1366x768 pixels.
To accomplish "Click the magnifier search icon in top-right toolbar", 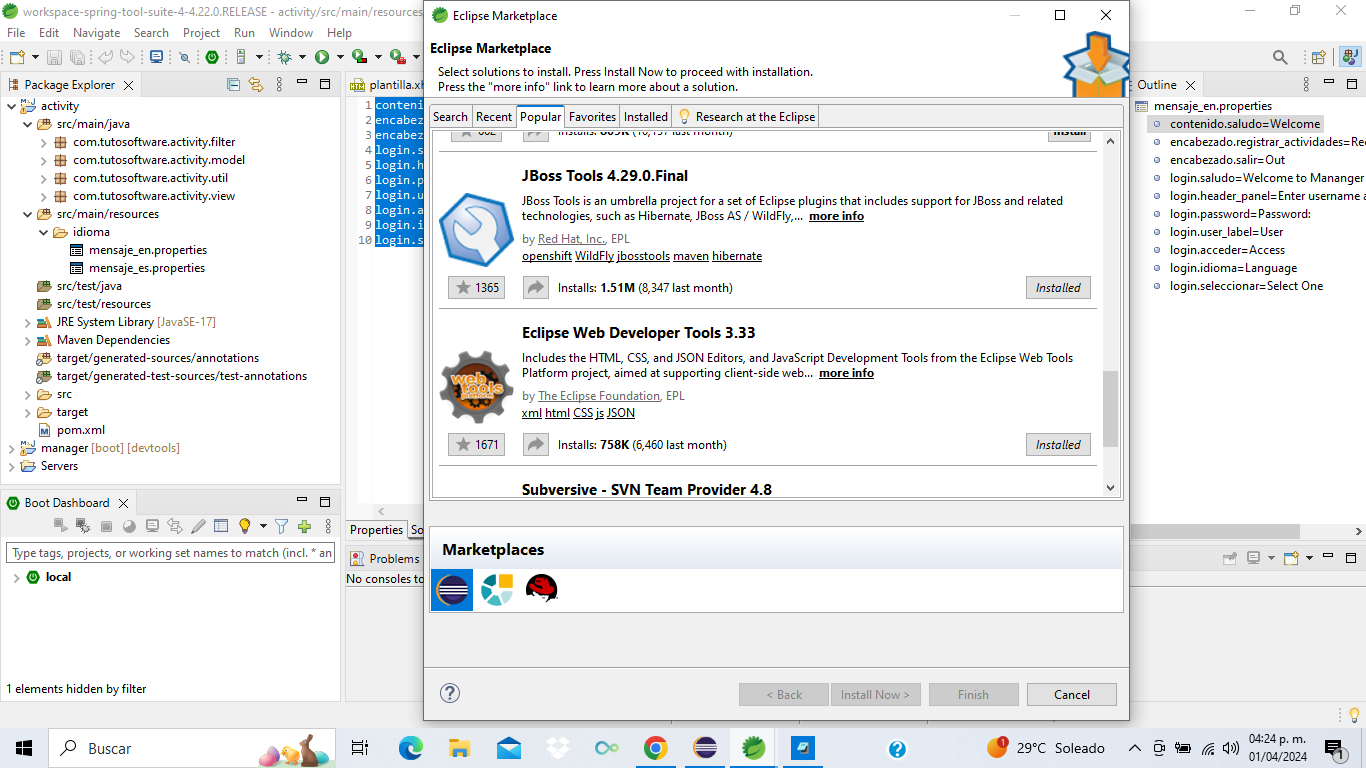I will pyautogui.click(x=1280, y=57).
